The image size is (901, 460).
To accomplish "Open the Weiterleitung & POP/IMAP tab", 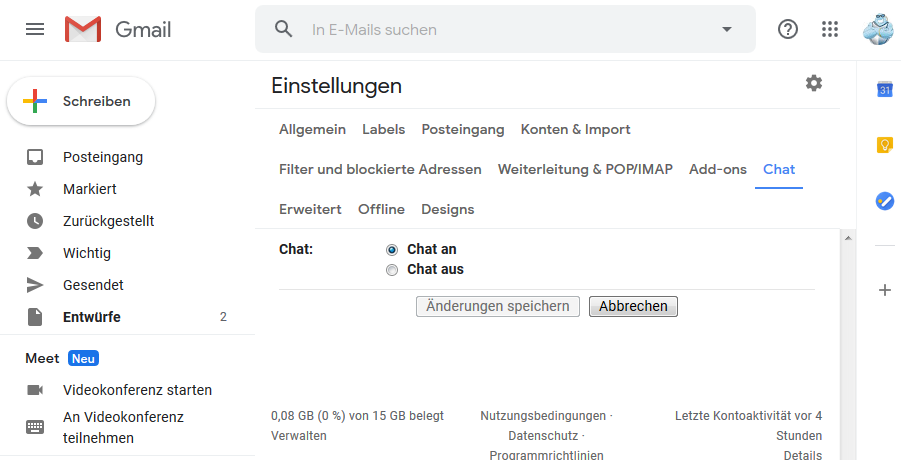I will [x=585, y=169].
